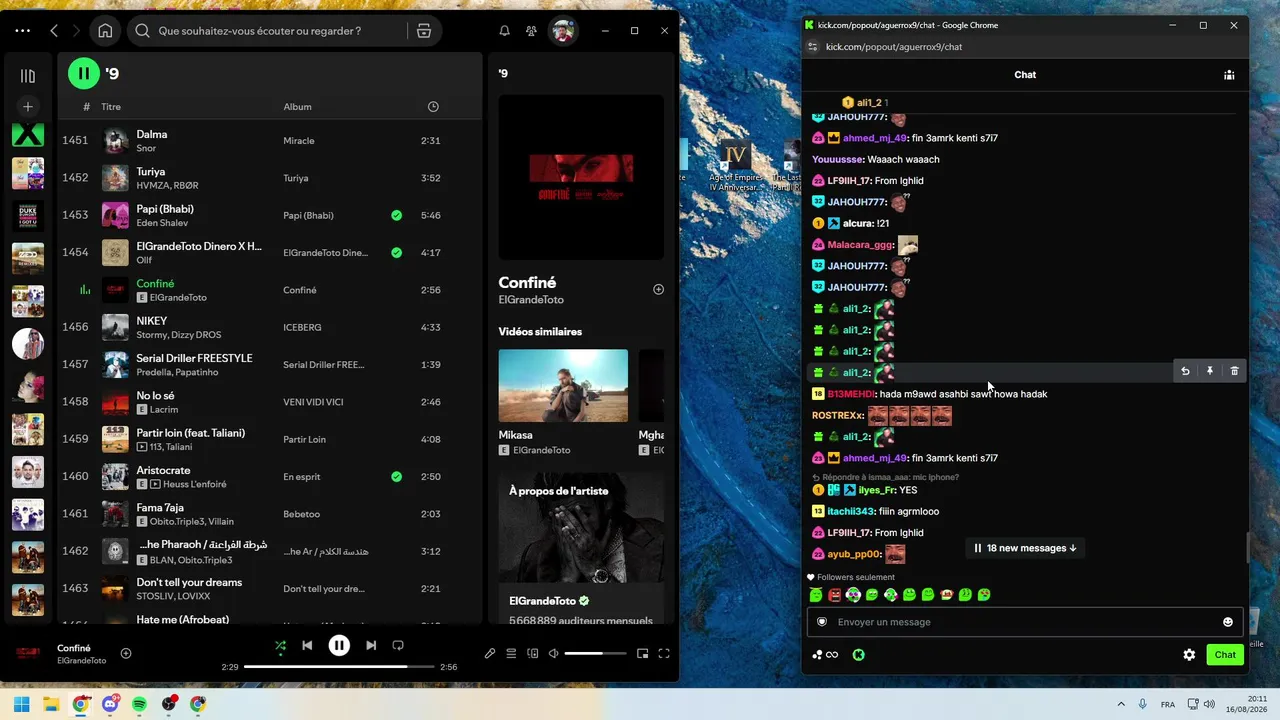The image size is (1280, 720).
Task: Open the ICEBERG album link
Action: [302, 328]
